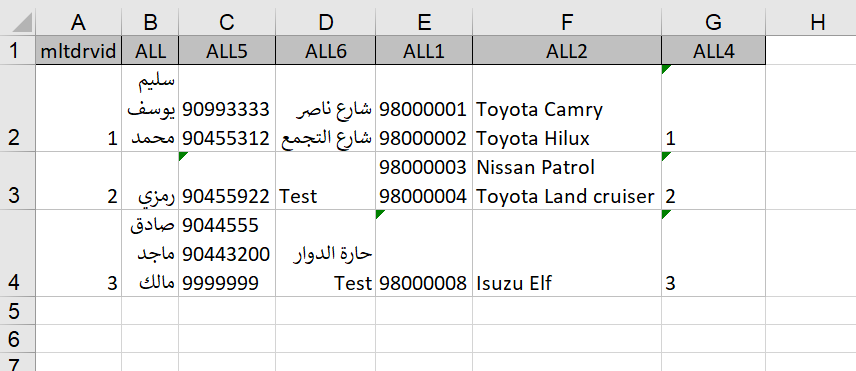Viewport: 856px width, 371px height.
Task: Click green error triangle in cell C3
Action: click(182, 155)
